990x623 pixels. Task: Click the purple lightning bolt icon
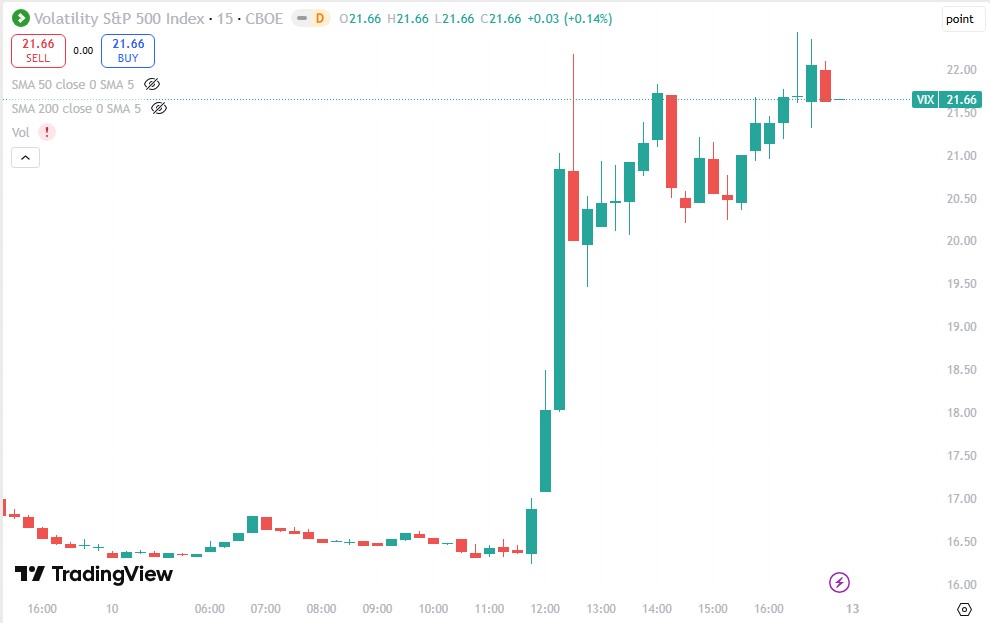tap(840, 582)
